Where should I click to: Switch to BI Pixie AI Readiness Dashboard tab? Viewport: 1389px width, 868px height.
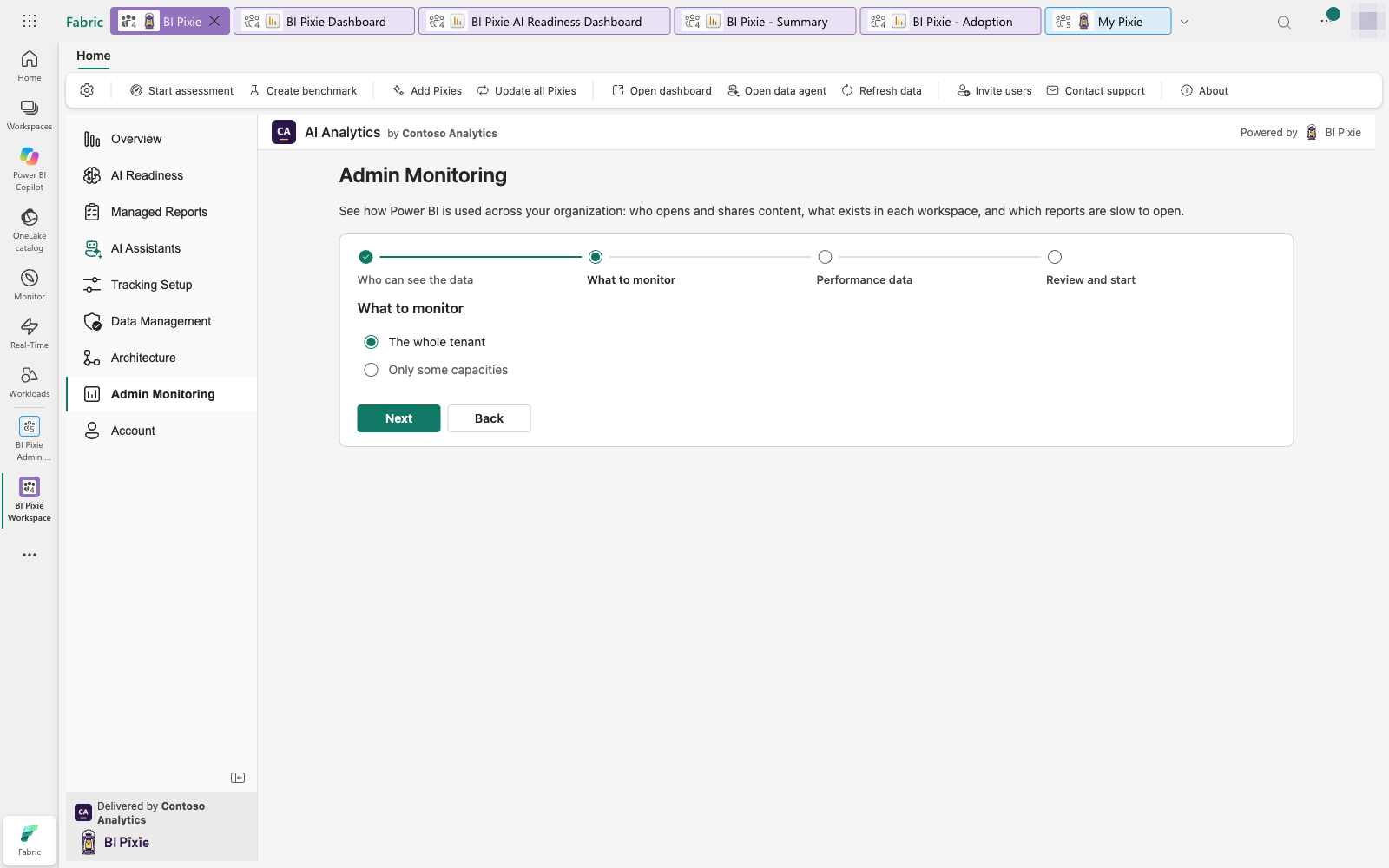pyautogui.click(x=544, y=21)
